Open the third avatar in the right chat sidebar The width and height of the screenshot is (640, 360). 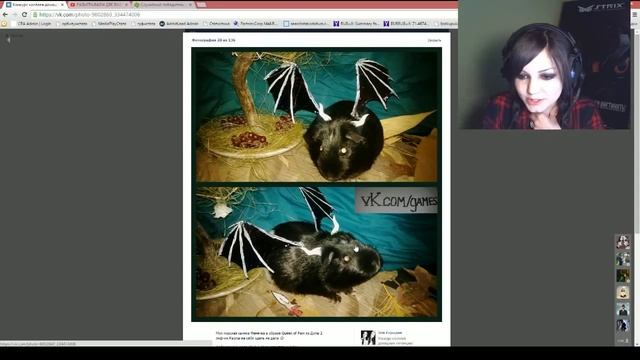[x=623, y=276]
